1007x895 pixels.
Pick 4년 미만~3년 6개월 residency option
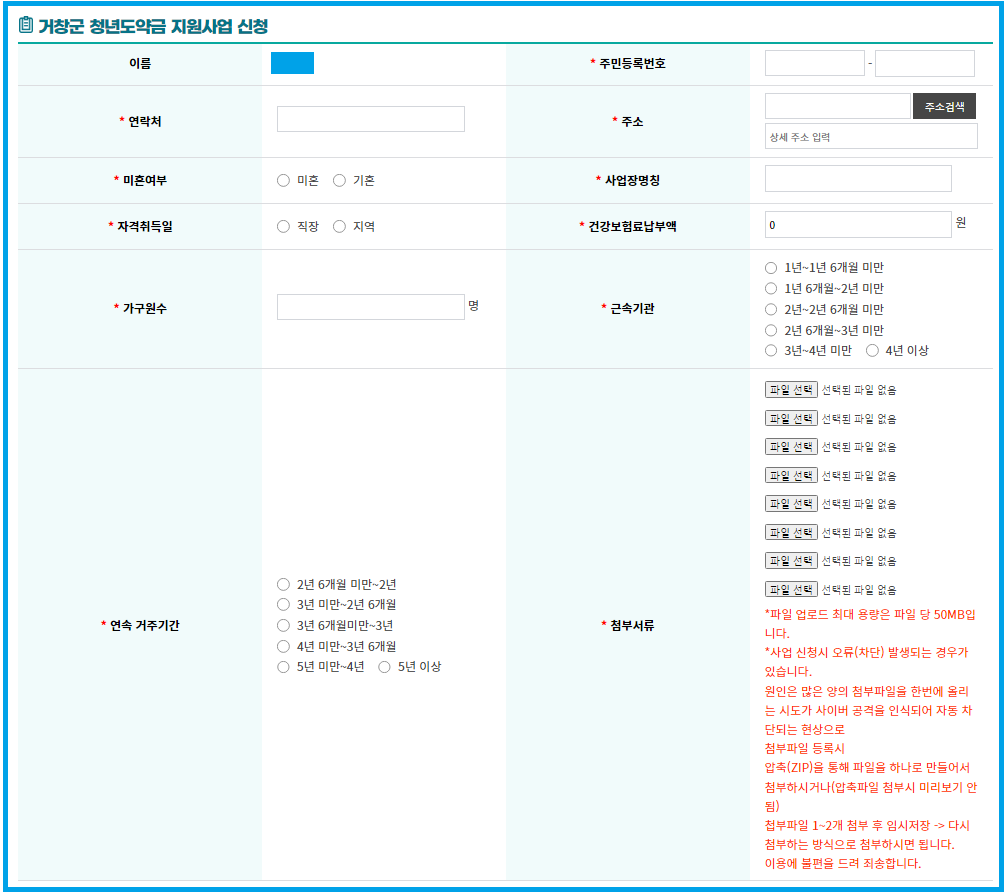coord(282,646)
